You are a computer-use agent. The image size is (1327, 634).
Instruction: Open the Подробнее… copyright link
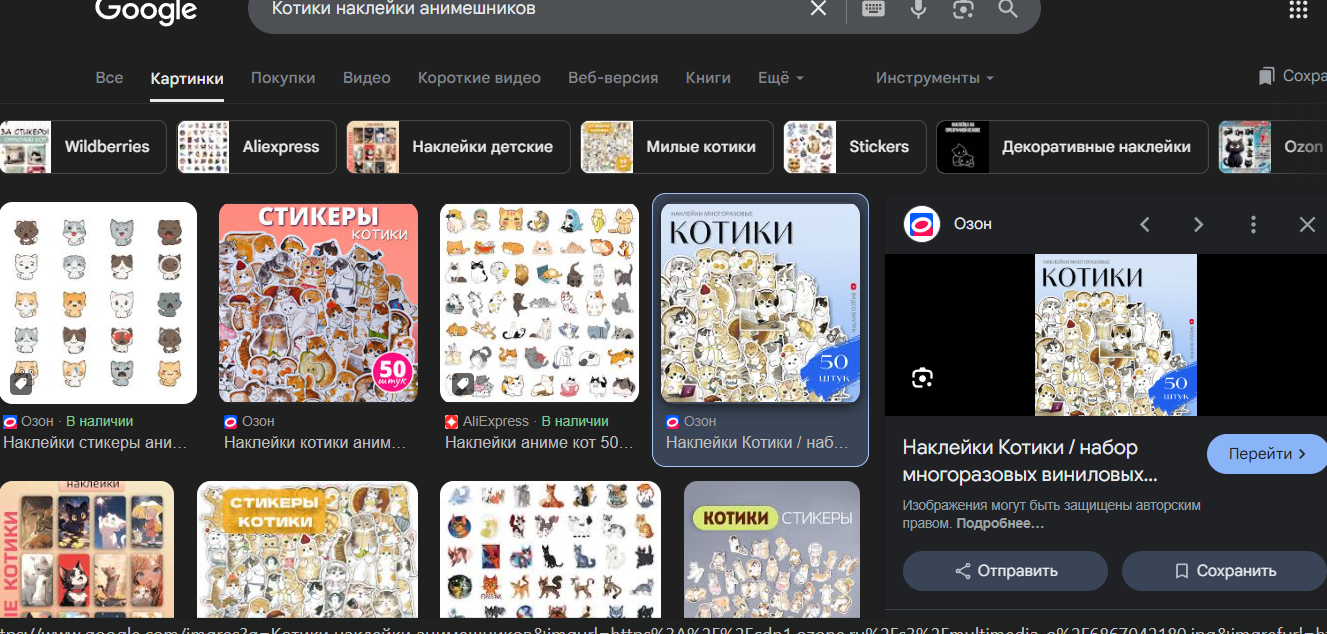(1000, 523)
